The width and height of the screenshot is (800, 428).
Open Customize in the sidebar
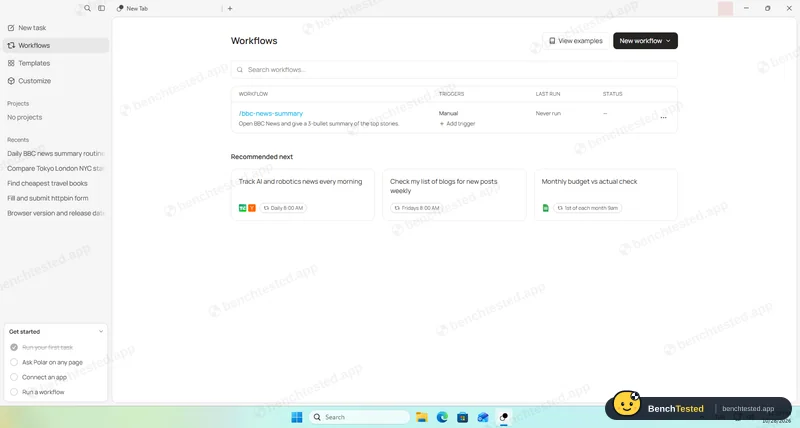pyautogui.click(x=56, y=81)
